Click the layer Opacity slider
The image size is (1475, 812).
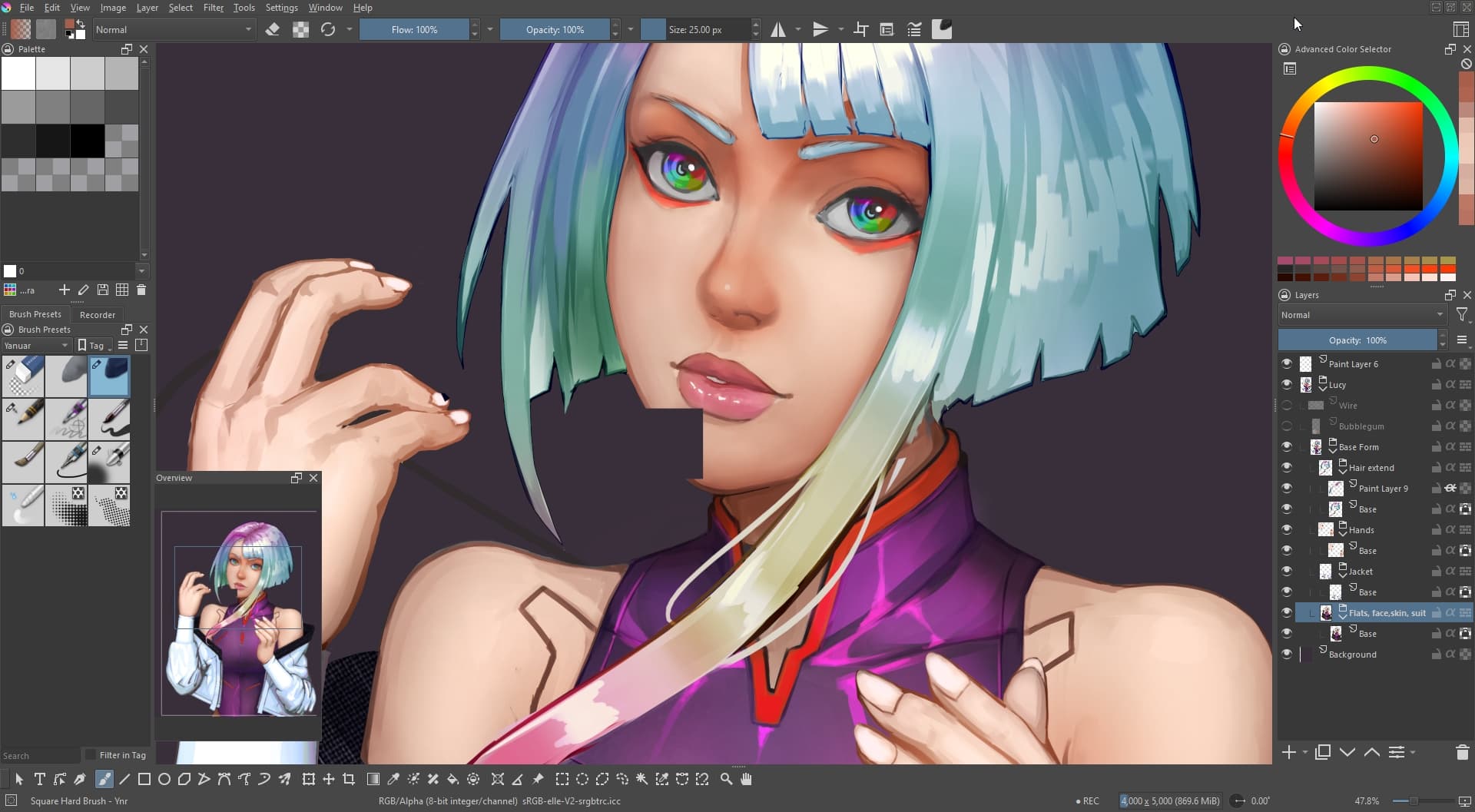[1357, 340]
